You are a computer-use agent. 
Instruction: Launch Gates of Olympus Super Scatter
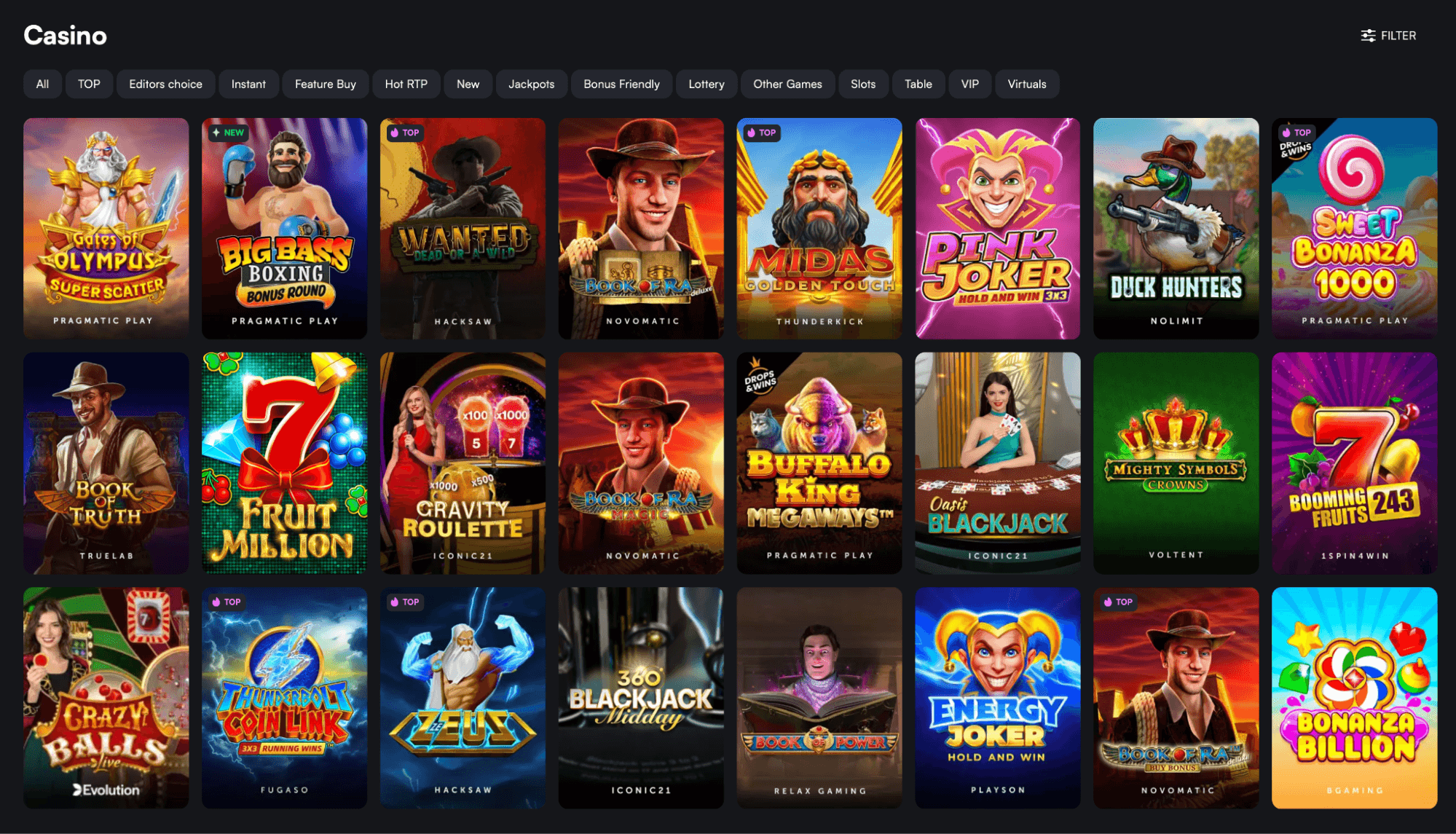[106, 228]
